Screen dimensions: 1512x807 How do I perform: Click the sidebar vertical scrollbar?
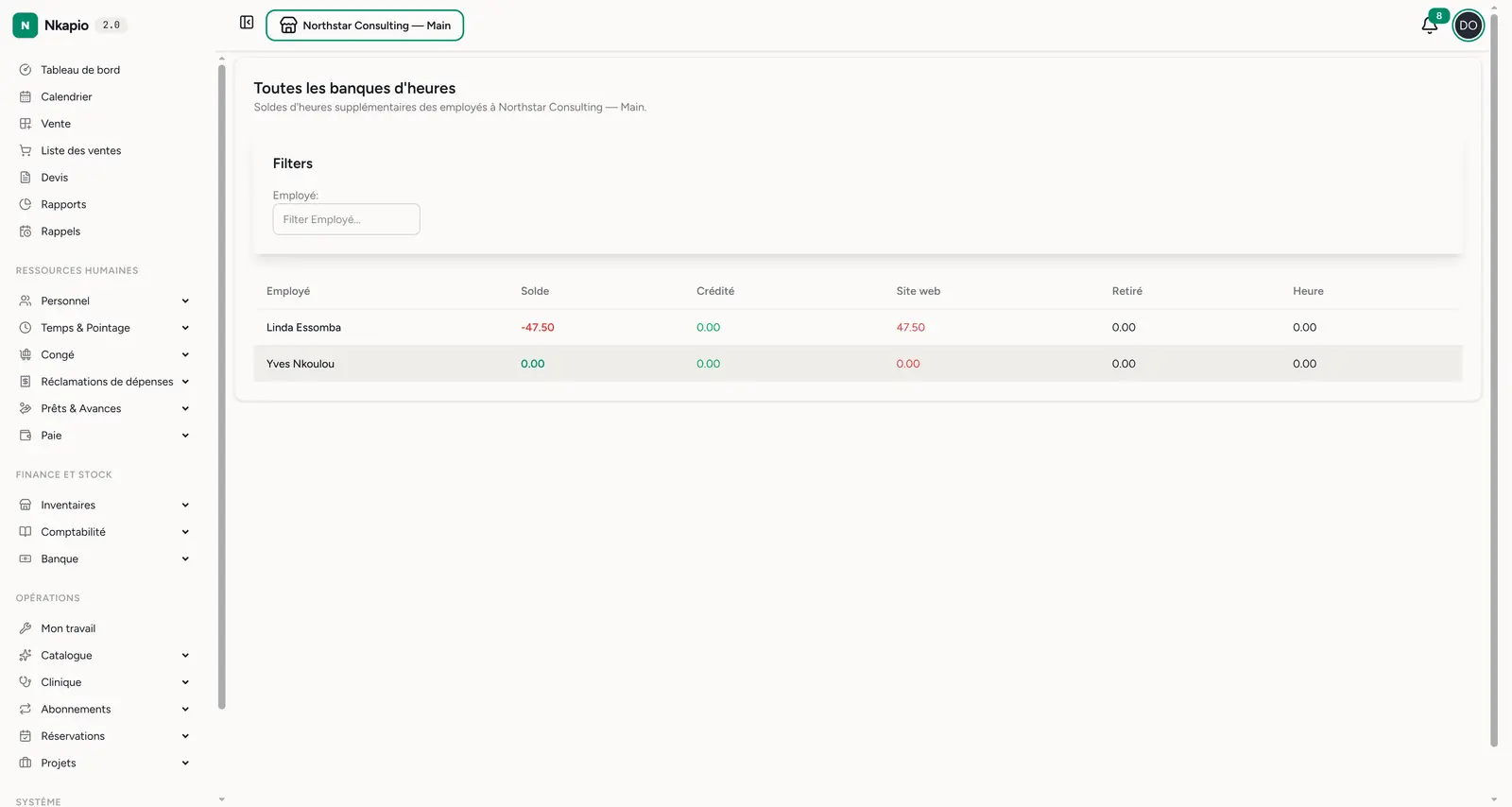[222, 386]
